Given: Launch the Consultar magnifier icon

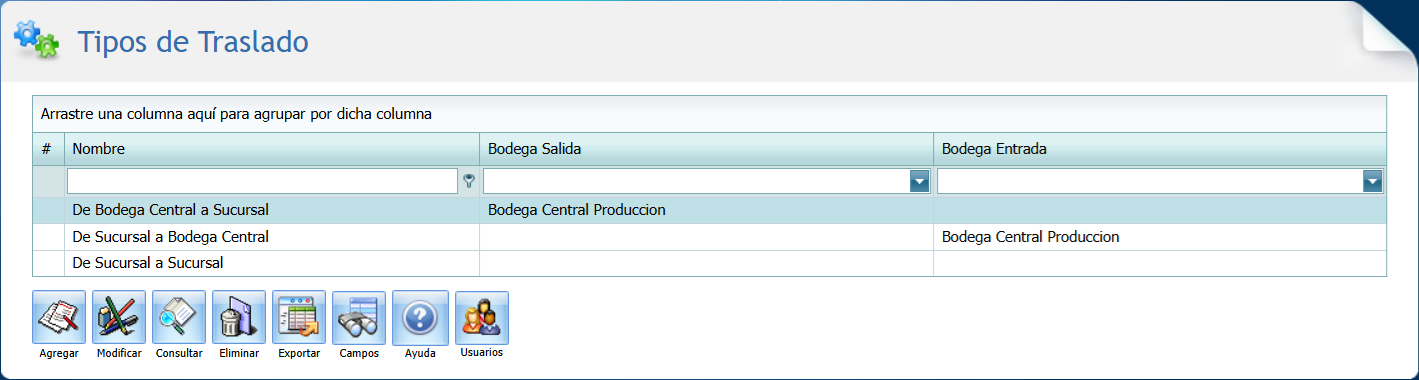Looking at the screenshot, I should (x=179, y=318).
